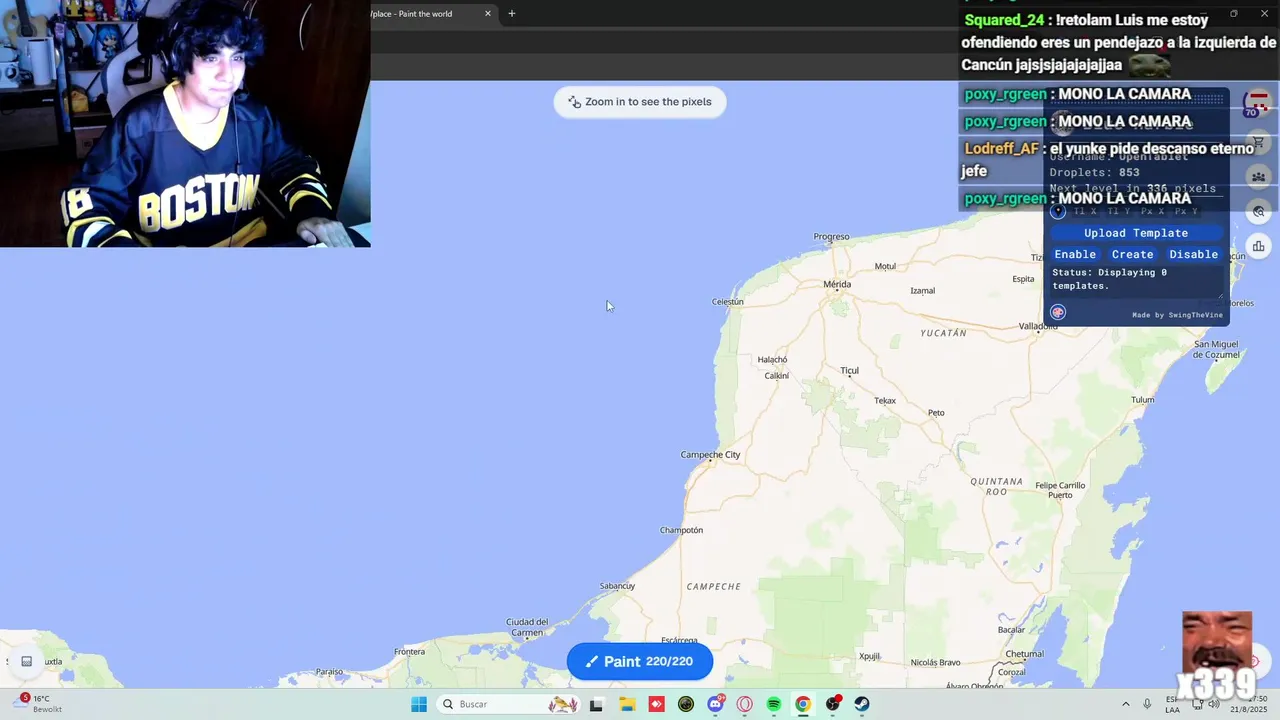Open OBS Studio from the taskbar
The image size is (1280, 720).
click(832, 704)
